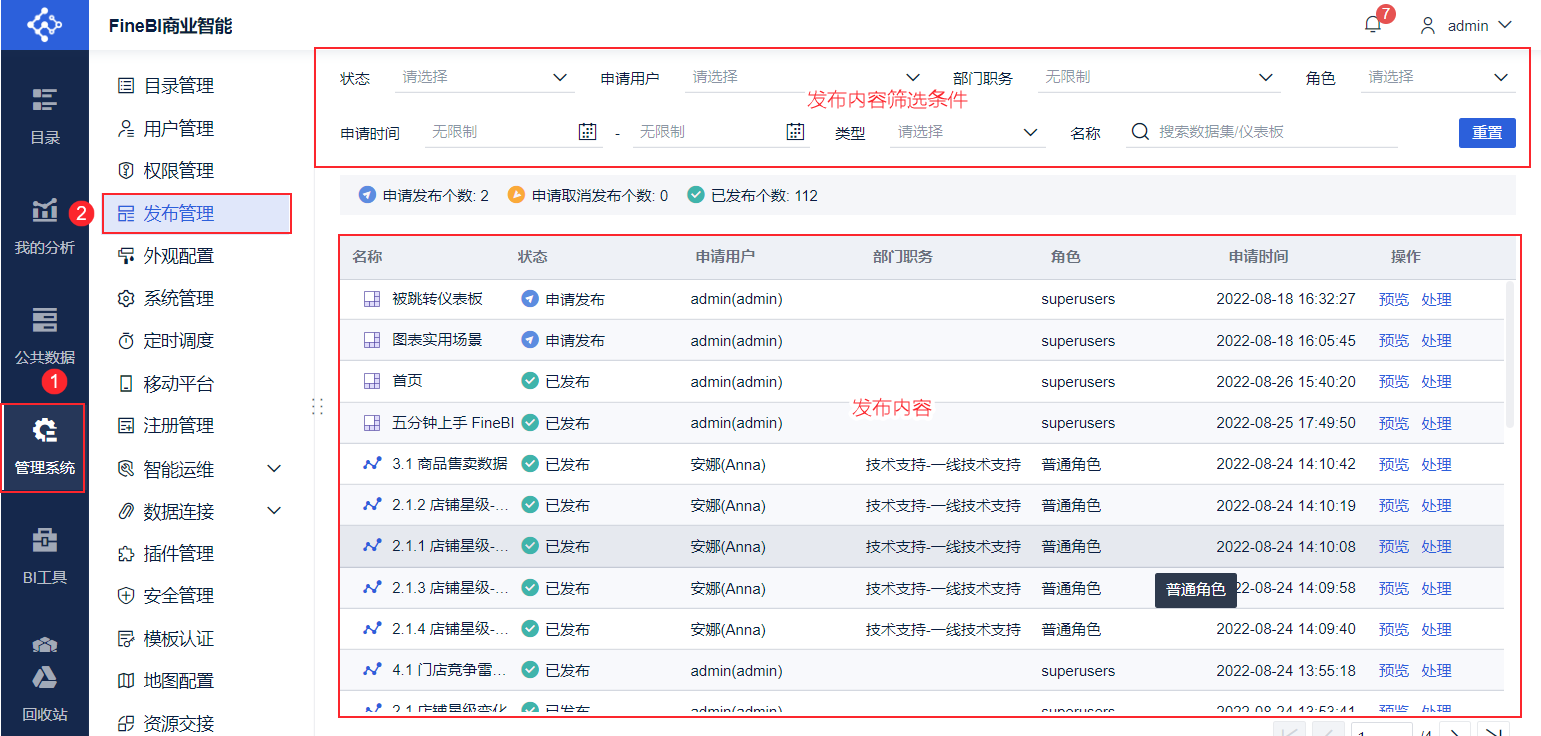Click the name search input field
Screen dimensions: 1541x736
click(1275, 132)
